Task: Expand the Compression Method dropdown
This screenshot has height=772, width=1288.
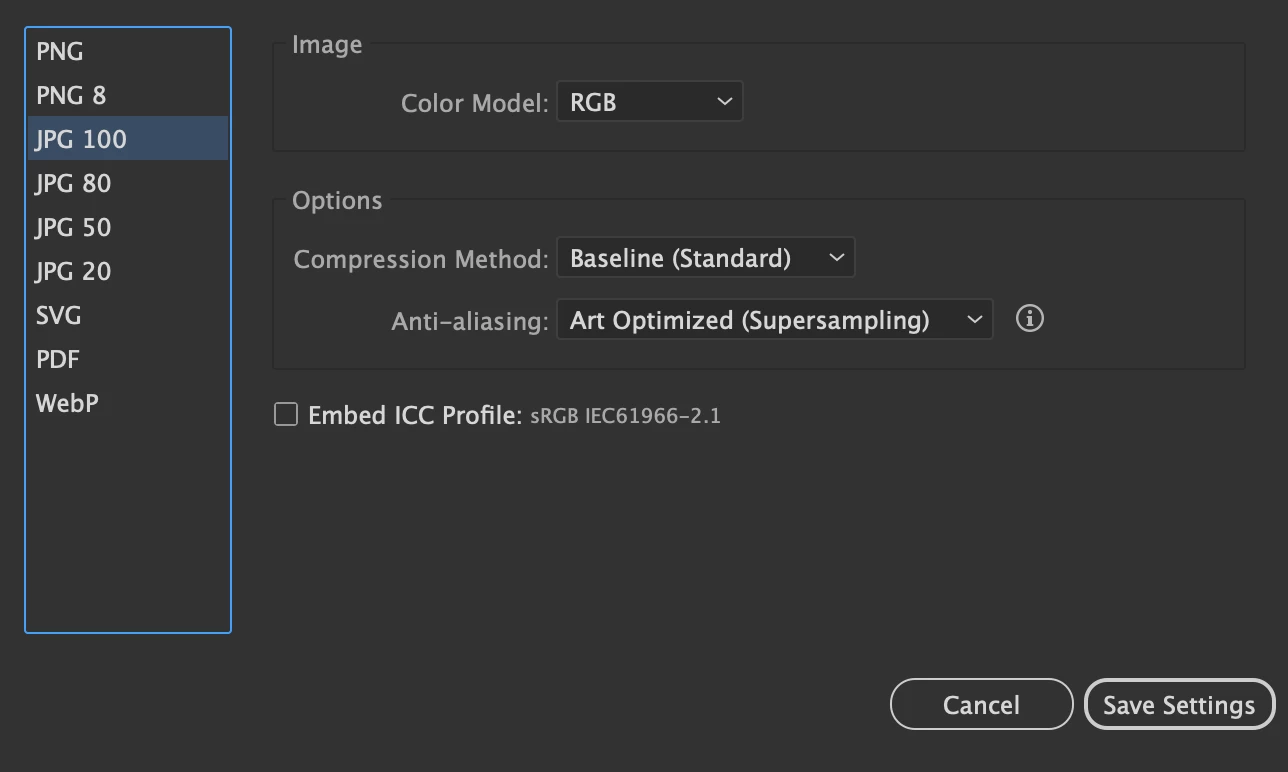Action: pos(705,258)
